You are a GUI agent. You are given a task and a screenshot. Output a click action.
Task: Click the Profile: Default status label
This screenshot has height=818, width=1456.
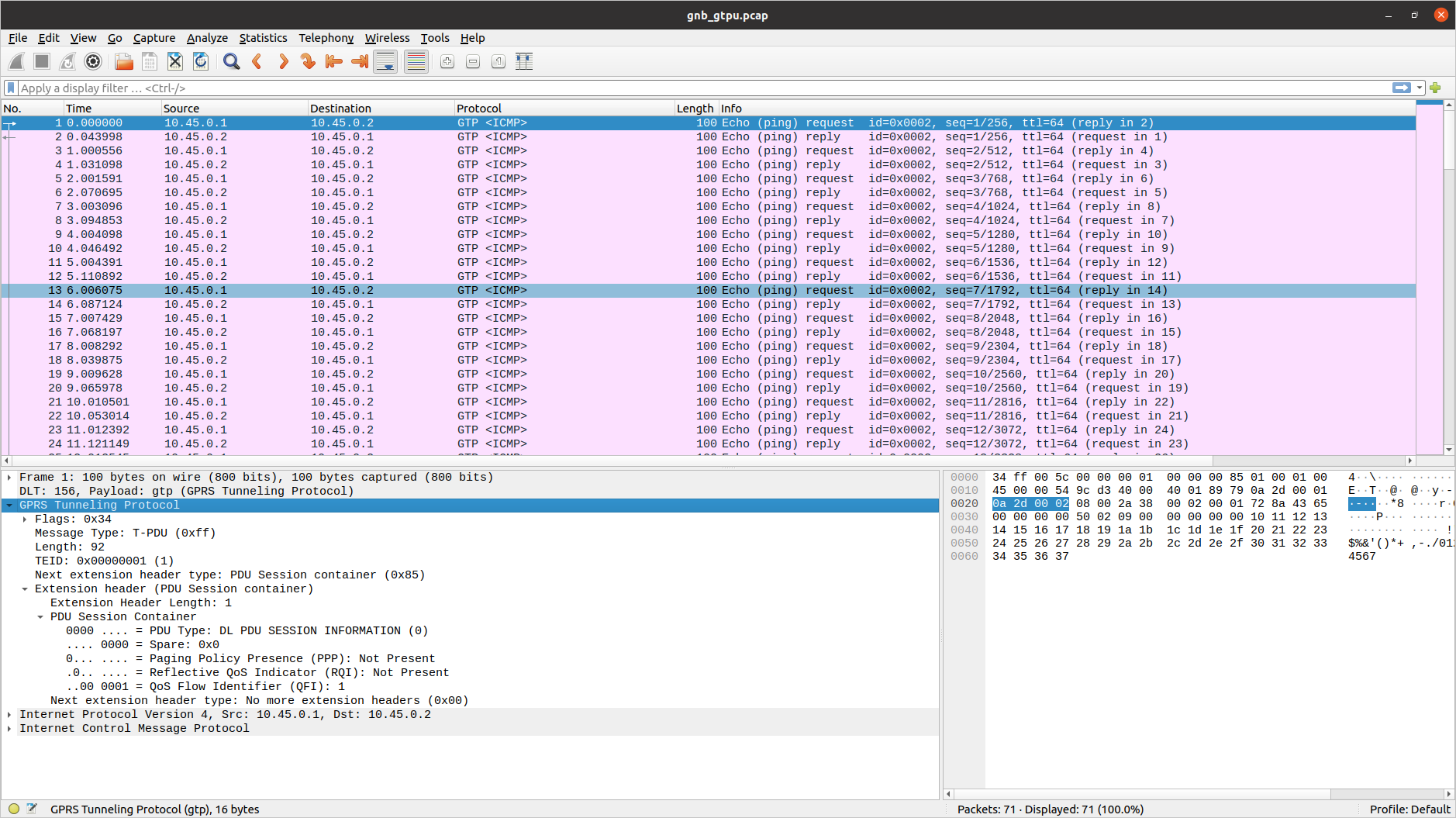pos(1409,809)
